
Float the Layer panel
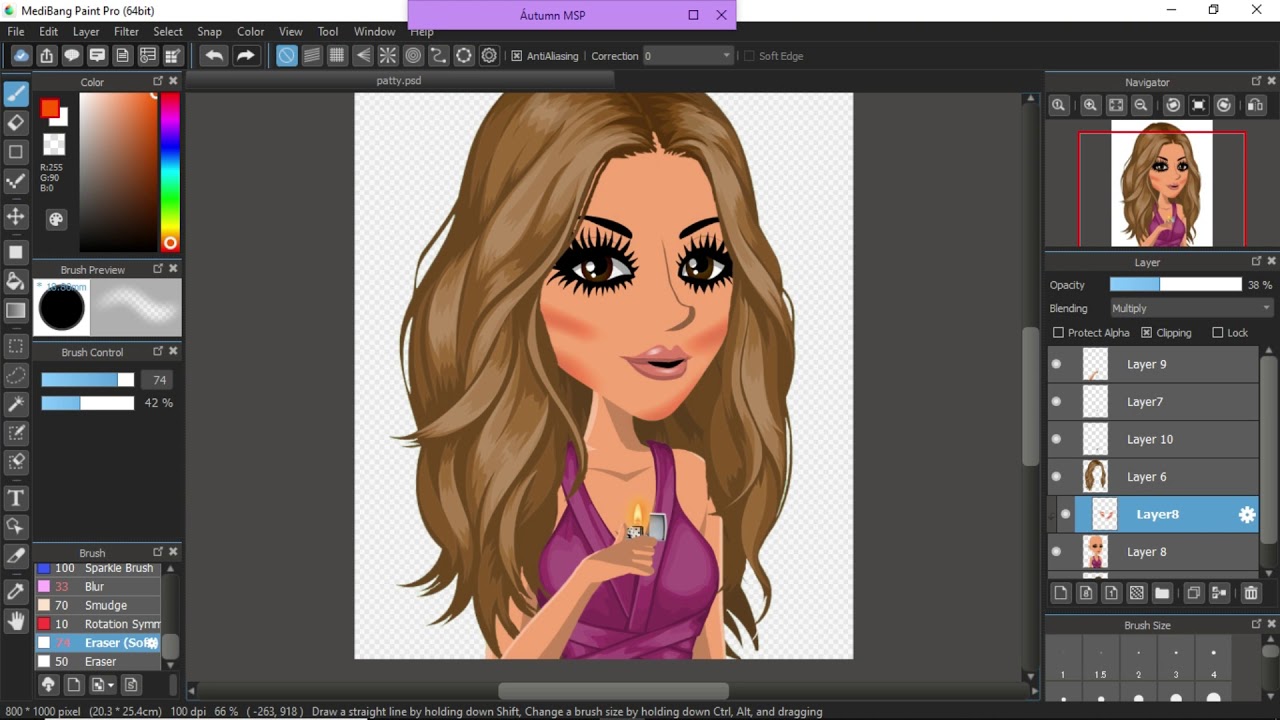(x=1256, y=261)
